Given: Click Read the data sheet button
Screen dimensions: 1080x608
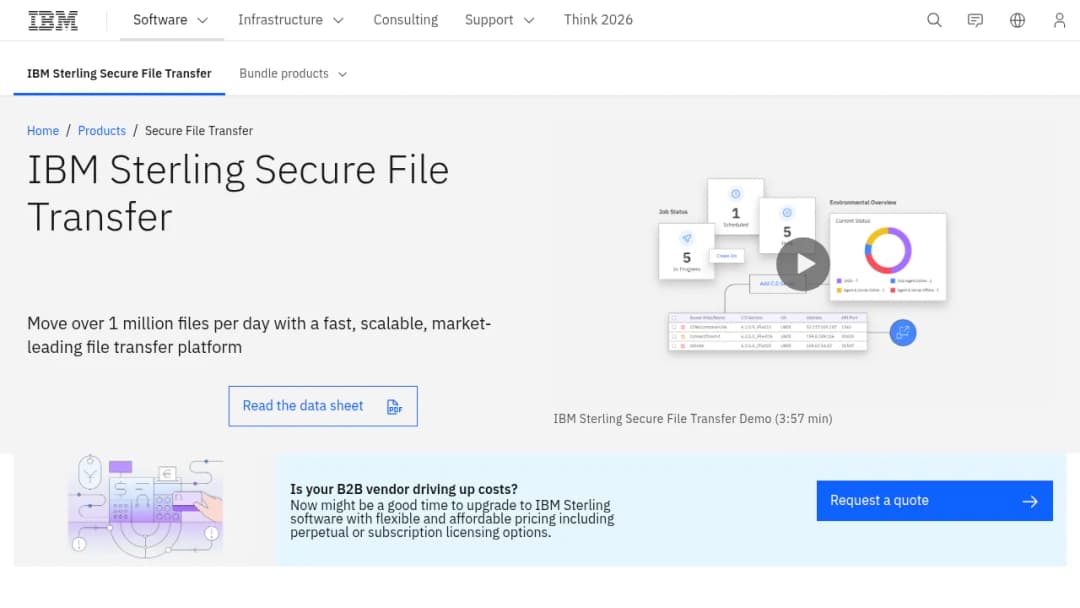Looking at the screenshot, I should coord(323,406).
